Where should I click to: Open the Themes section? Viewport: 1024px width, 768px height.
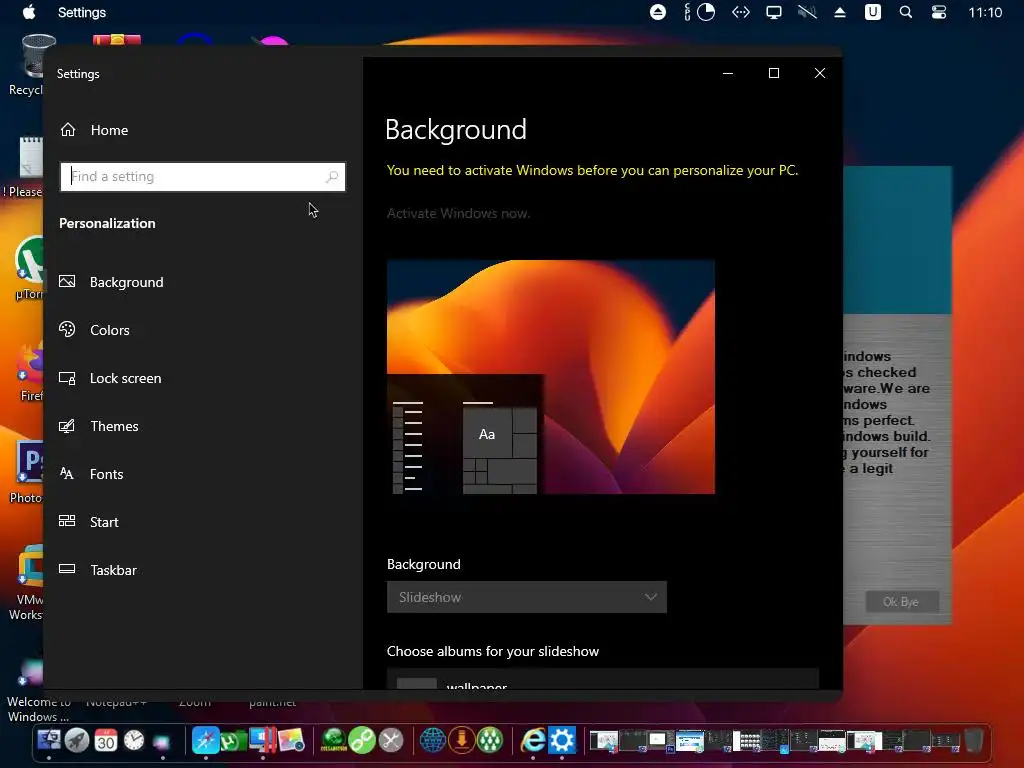pos(114,426)
